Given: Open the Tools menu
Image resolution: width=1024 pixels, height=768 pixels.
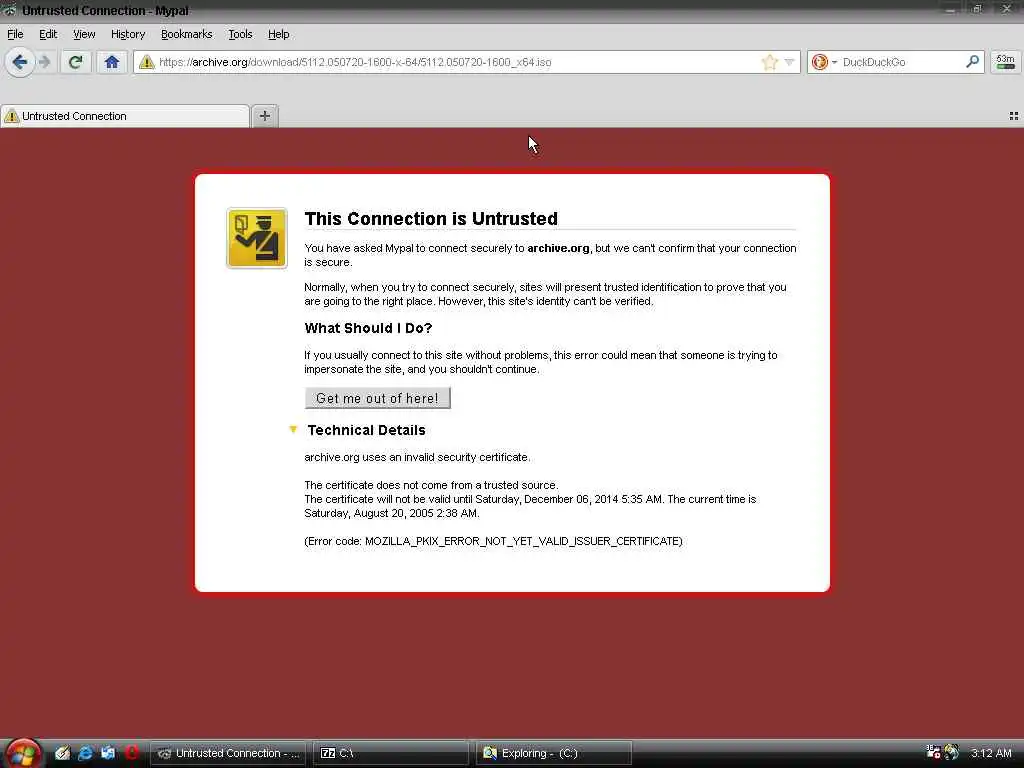Looking at the screenshot, I should point(240,34).
